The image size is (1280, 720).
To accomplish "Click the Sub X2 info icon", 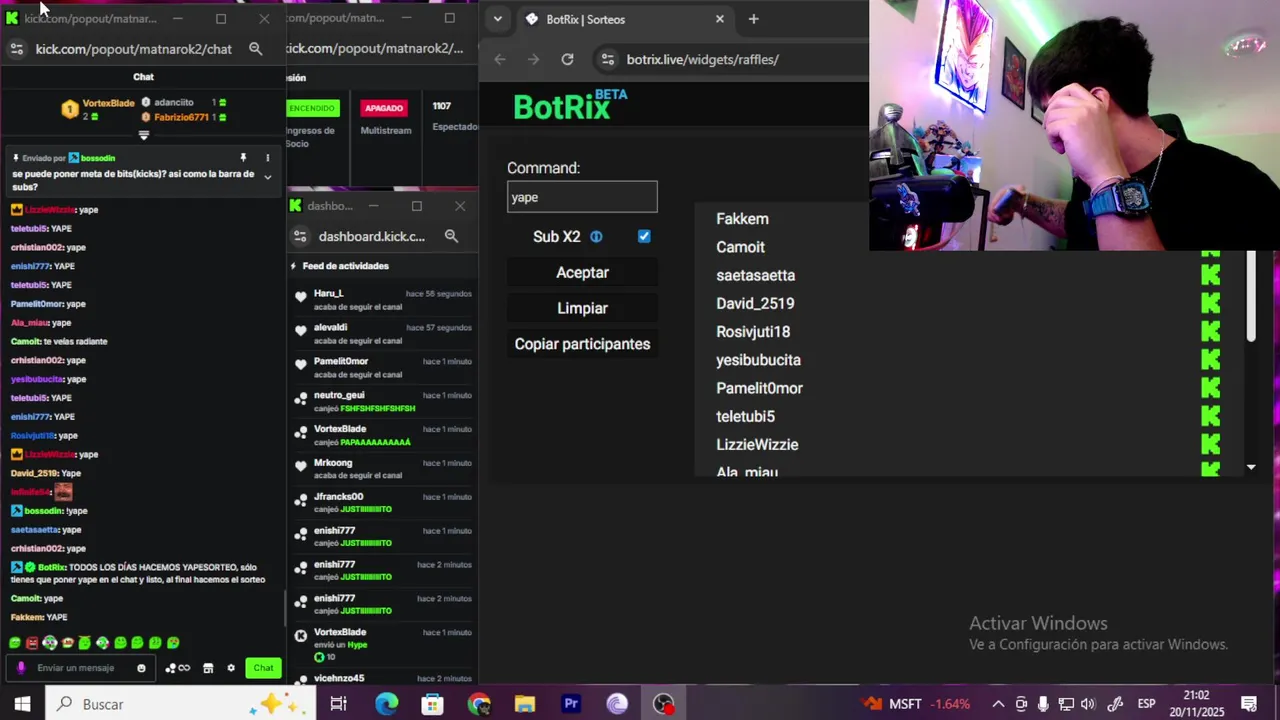I will click(x=596, y=237).
